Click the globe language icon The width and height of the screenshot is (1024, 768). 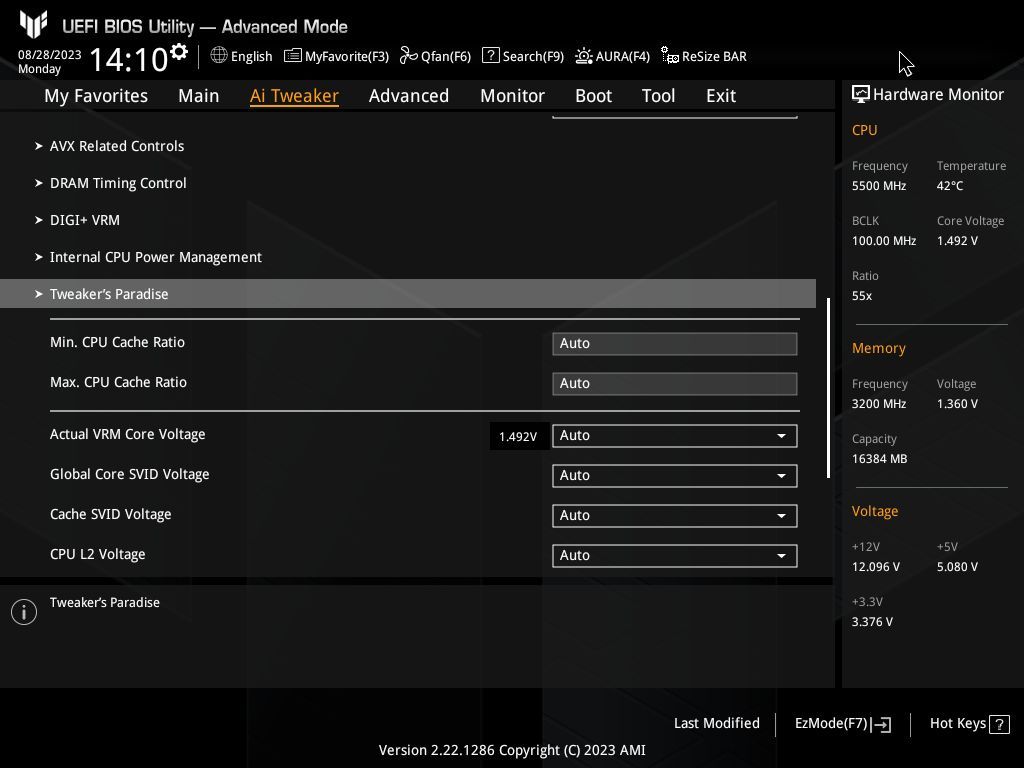(219, 55)
